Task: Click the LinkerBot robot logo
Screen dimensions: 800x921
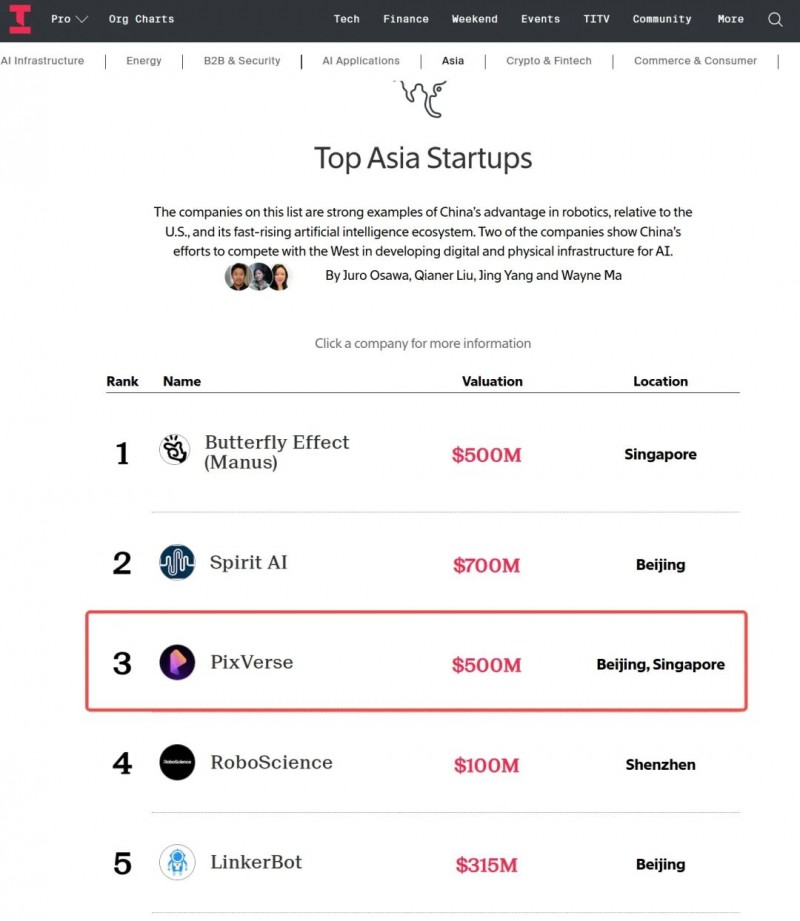Action: click(x=177, y=862)
